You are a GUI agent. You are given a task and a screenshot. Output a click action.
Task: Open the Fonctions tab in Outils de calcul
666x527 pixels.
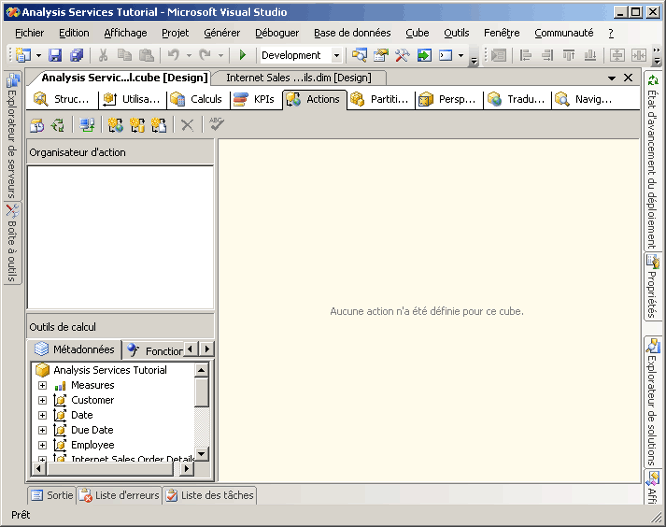coord(155,351)
